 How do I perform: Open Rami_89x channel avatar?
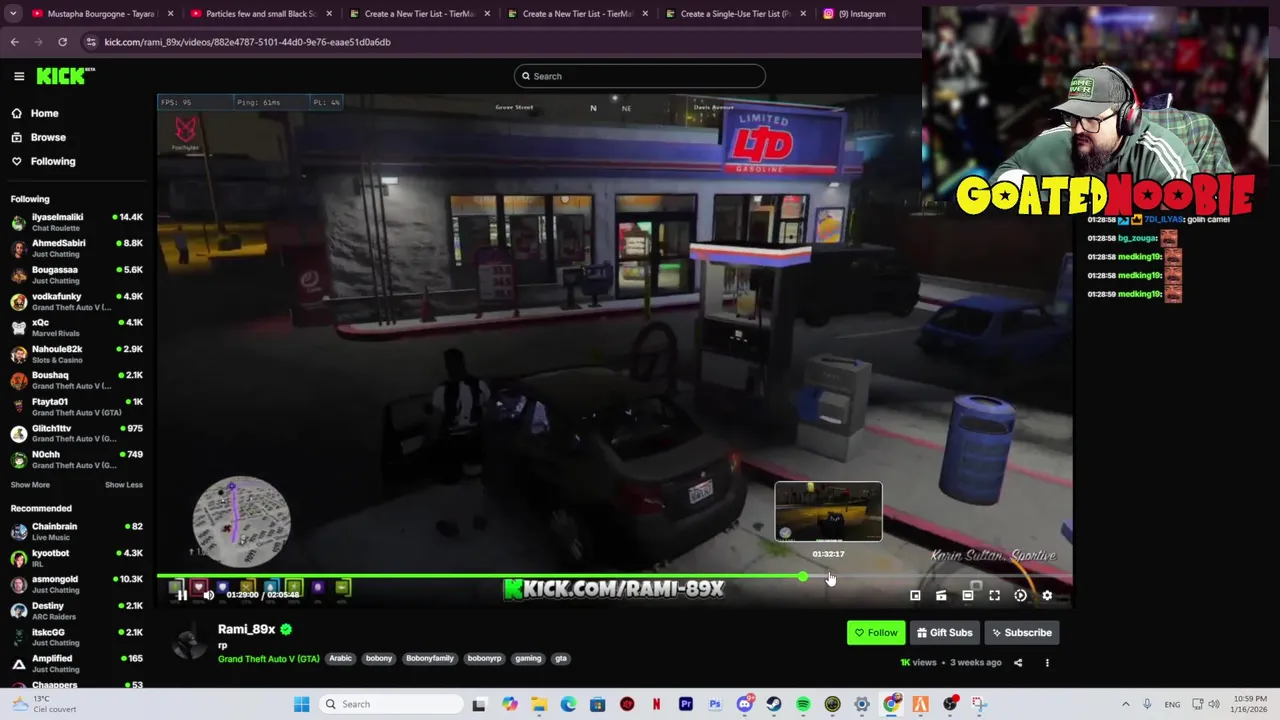(x=187, y=641)
